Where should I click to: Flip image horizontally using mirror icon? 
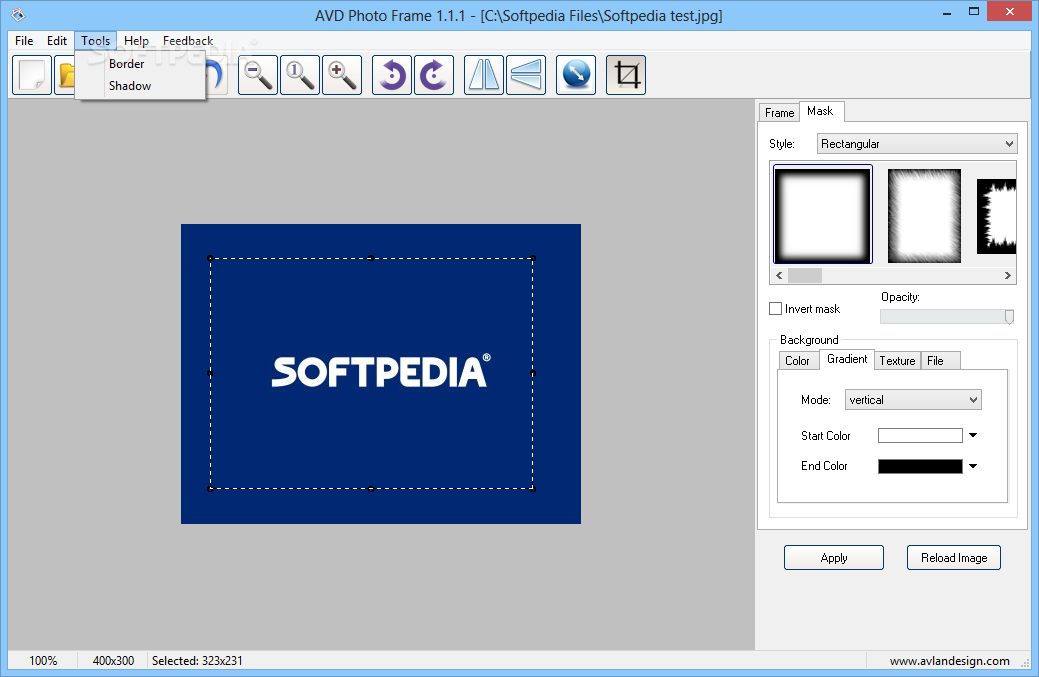tap(484, 75)
